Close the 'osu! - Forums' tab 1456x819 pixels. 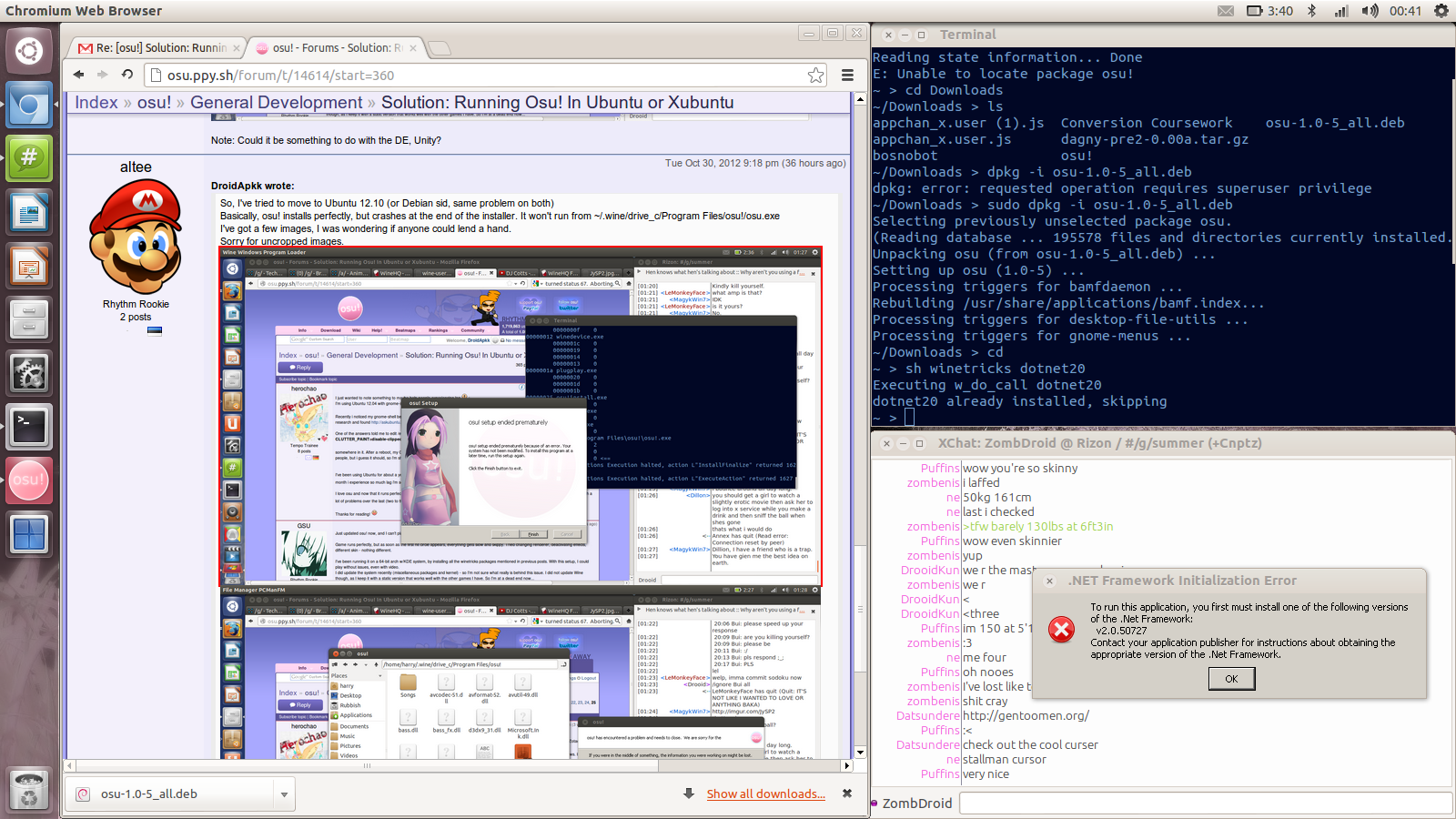[x=412, y=48]
